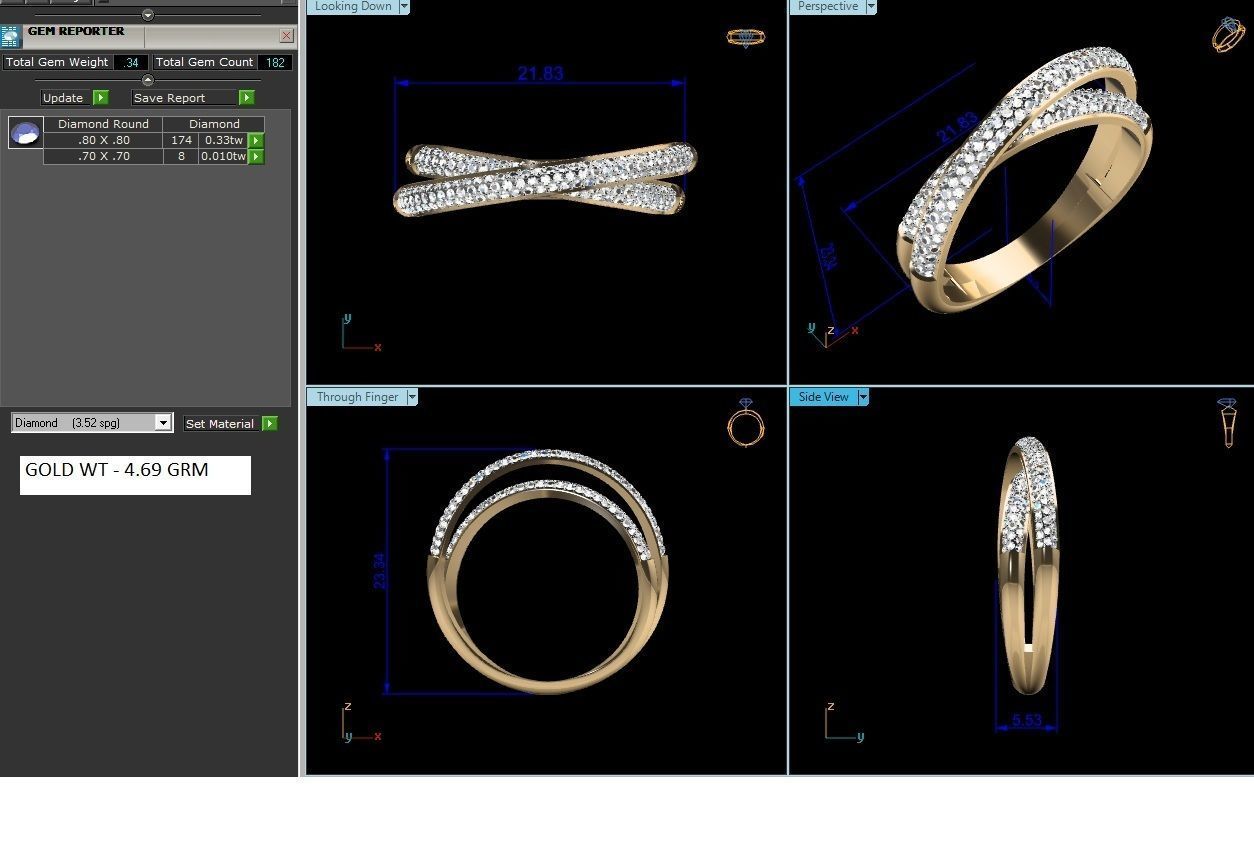Screen dimensions: 1254x858
Task: Open the Perspective viewport dropdown arrow
Action: click(x=871, y=6)
